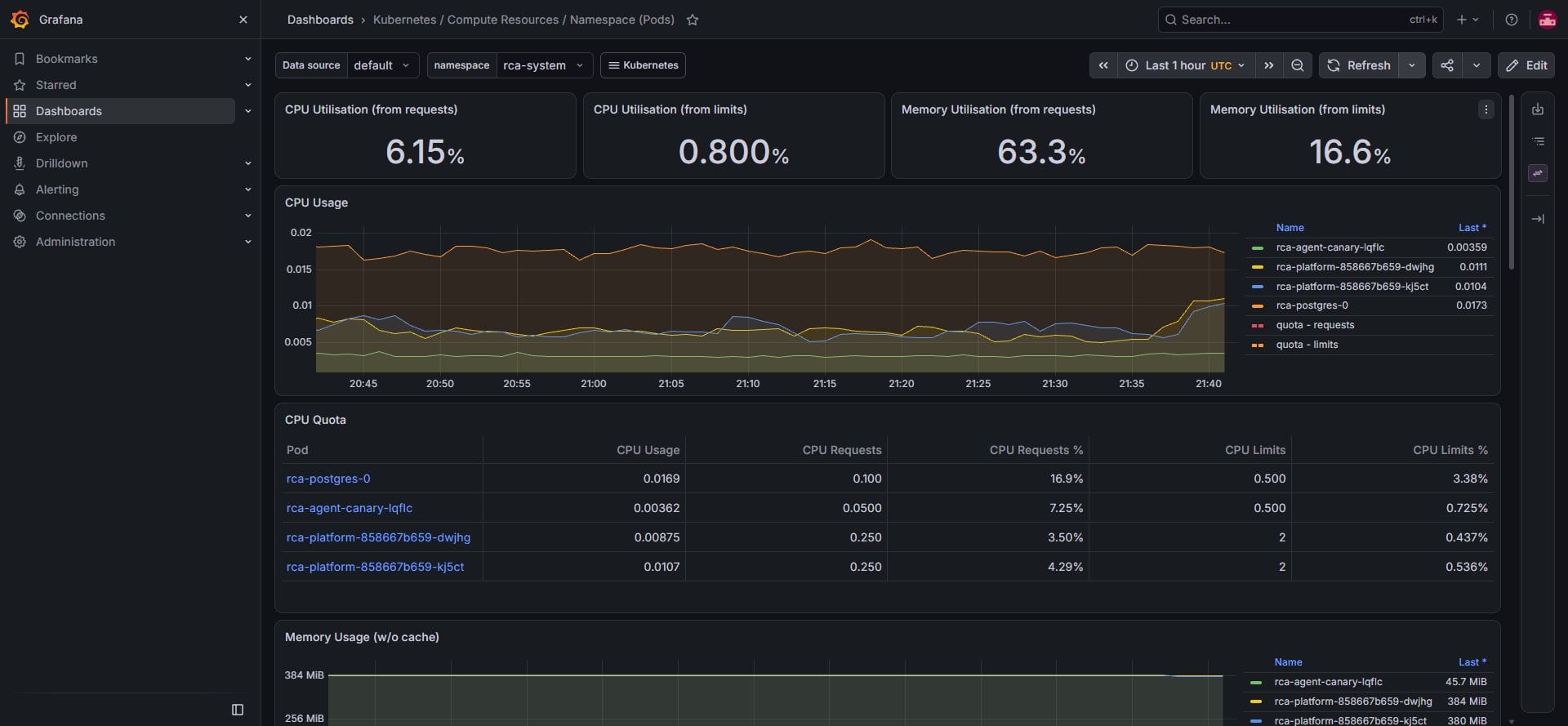The height and width of the screenshot is (726, 1568).
Task: Open the refresh interval dropdown arrow
Action: coord(1411,65)
